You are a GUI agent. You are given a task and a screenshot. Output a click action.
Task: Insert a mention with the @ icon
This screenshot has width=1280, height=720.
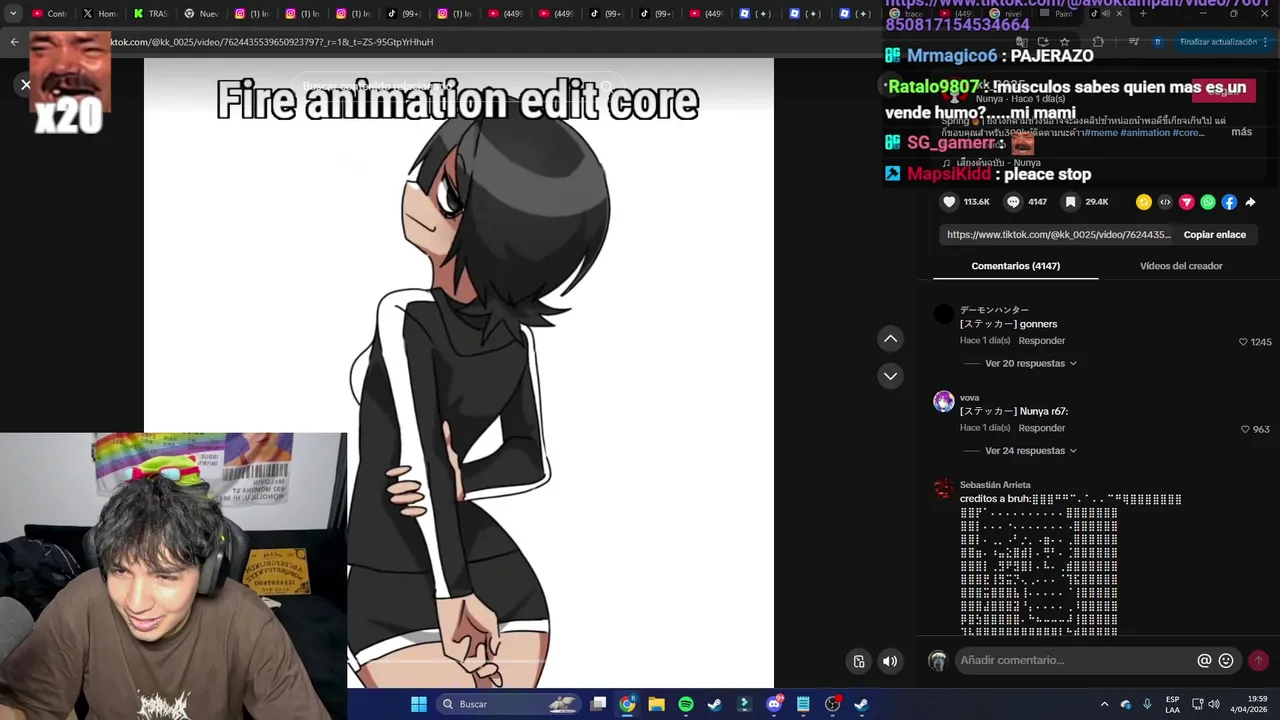[x=1204, y=660]
